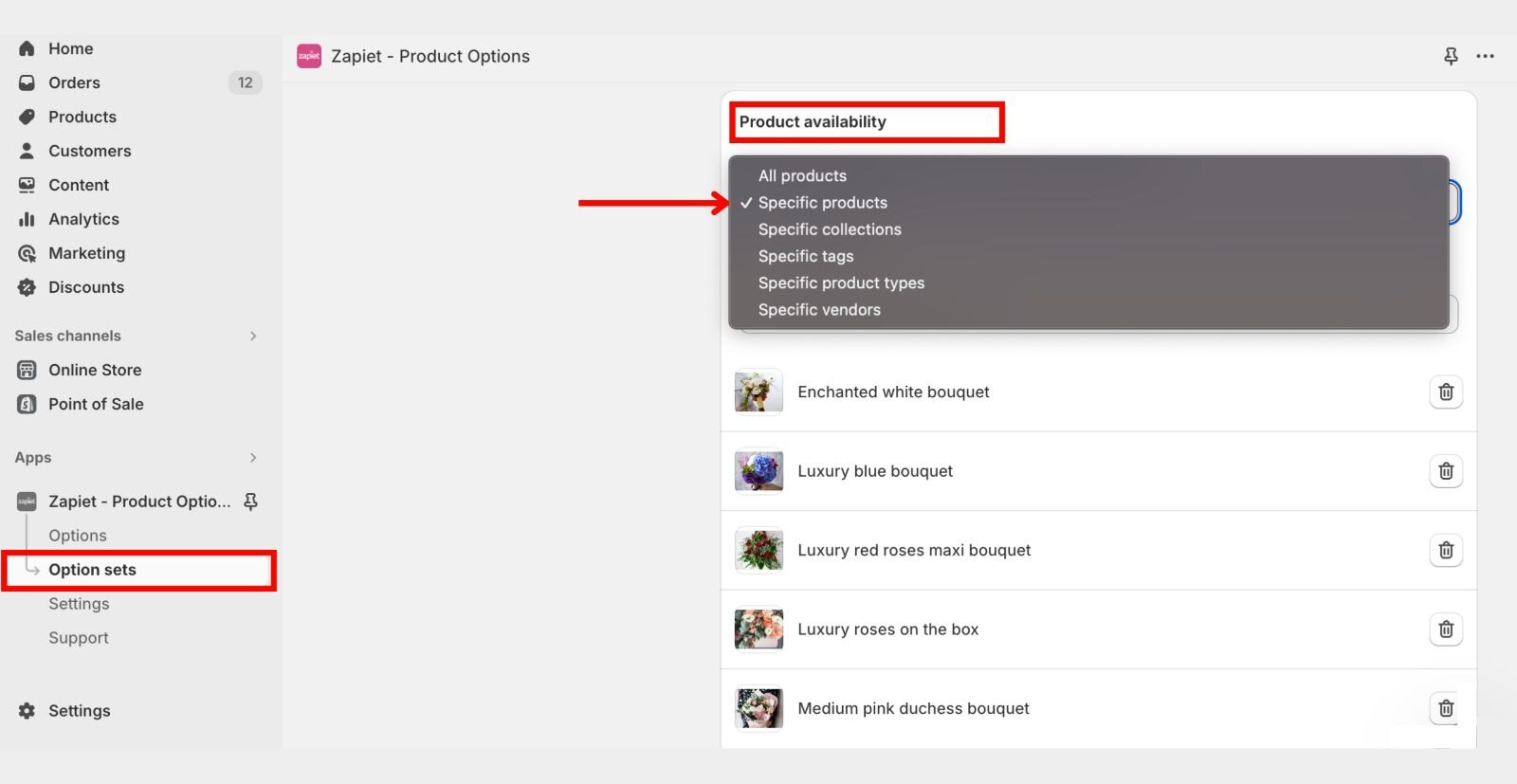Open Zapiet Support link

coord(79,638)
